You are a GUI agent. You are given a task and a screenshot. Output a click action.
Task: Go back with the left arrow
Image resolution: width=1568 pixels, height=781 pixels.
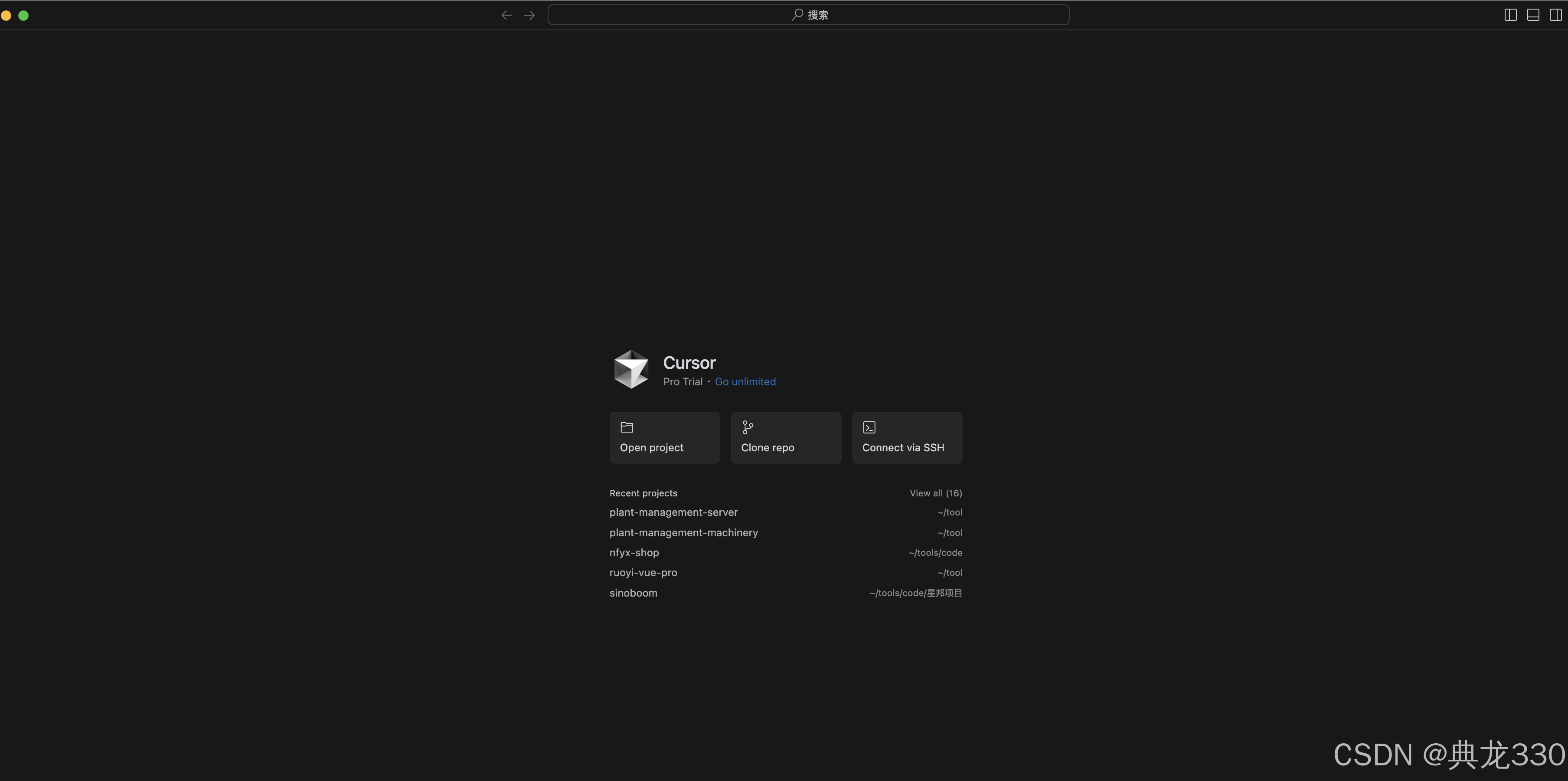506,15
